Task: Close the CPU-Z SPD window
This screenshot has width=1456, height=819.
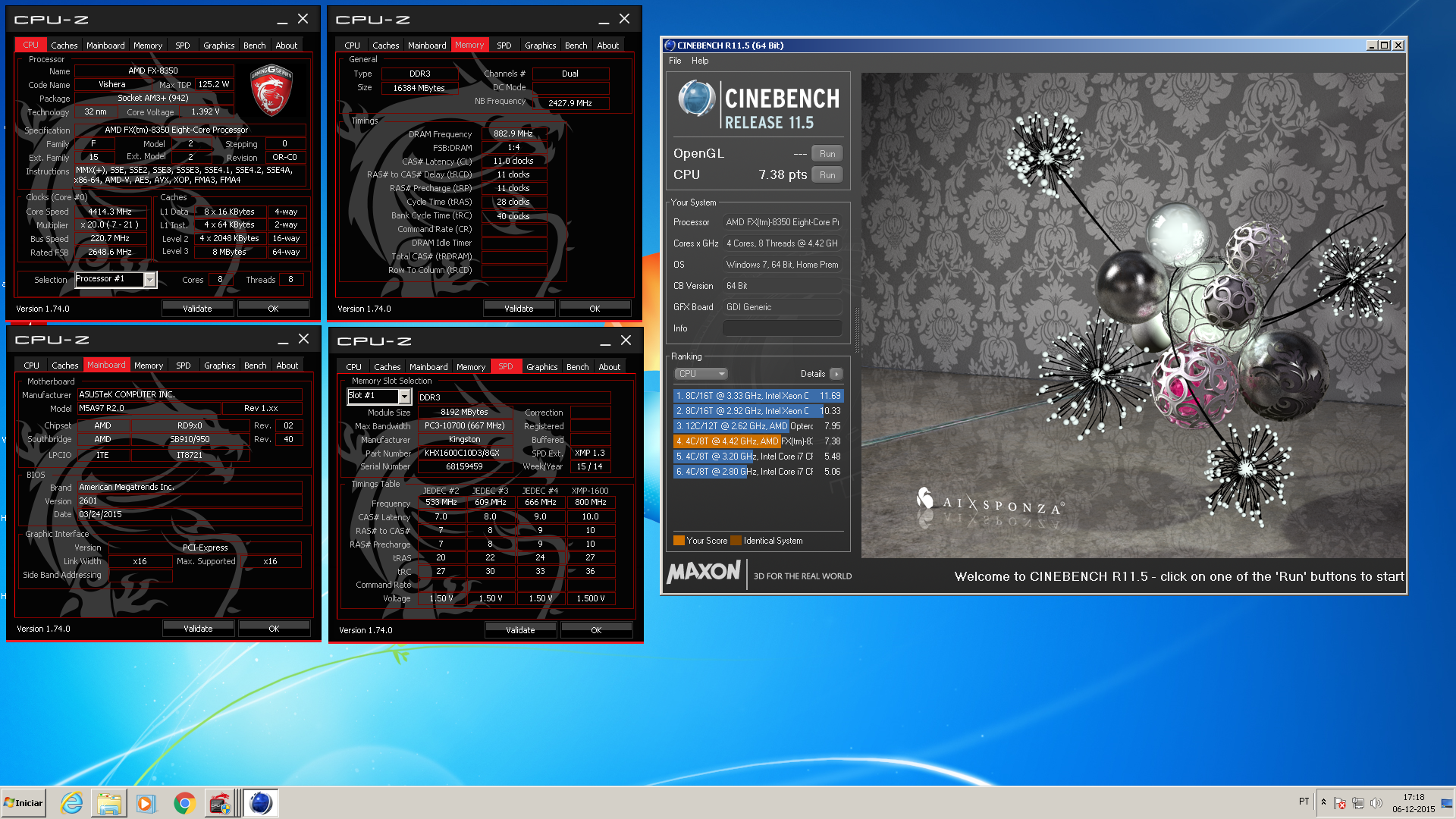Action: (626, 340)
